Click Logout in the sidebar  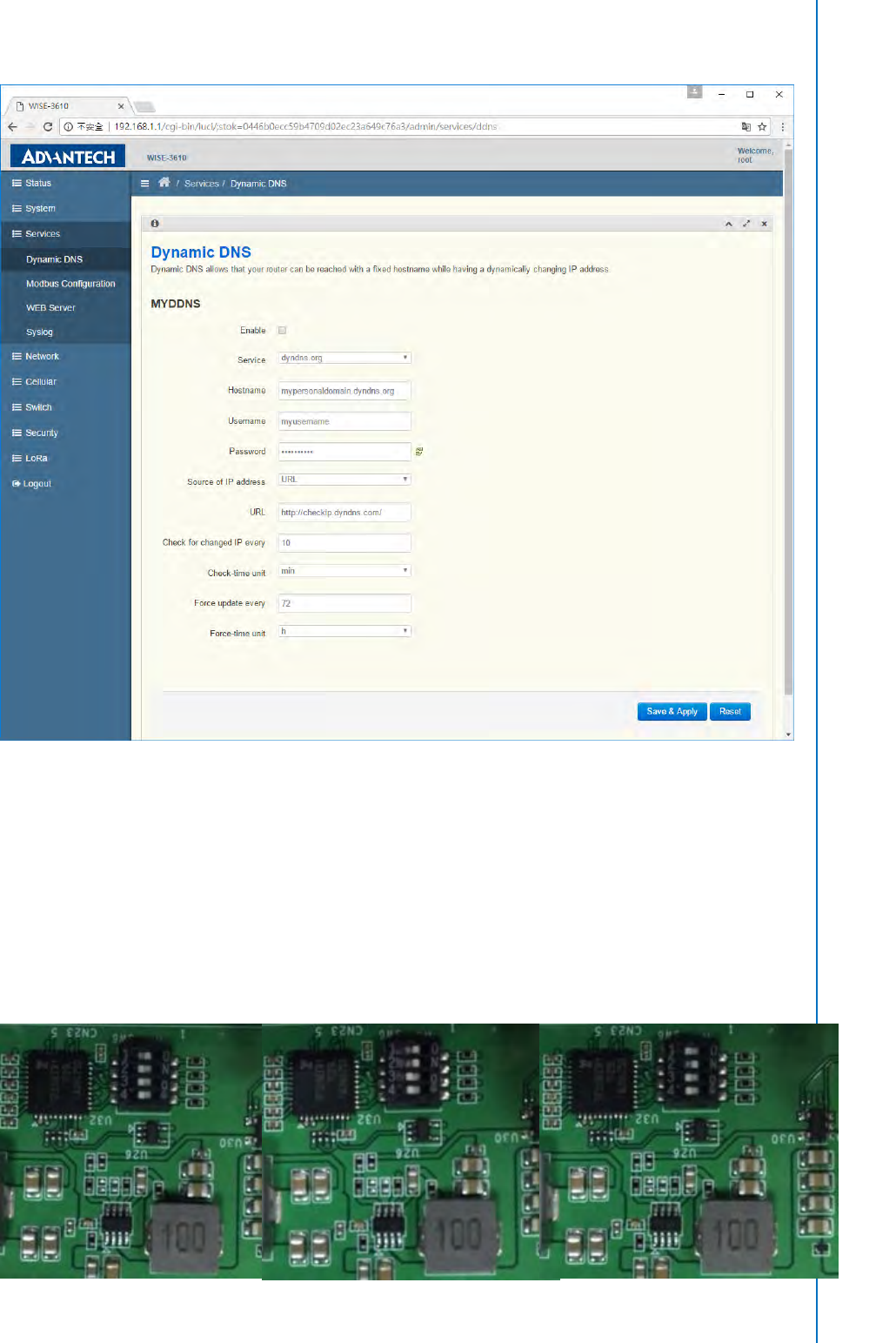65,484
